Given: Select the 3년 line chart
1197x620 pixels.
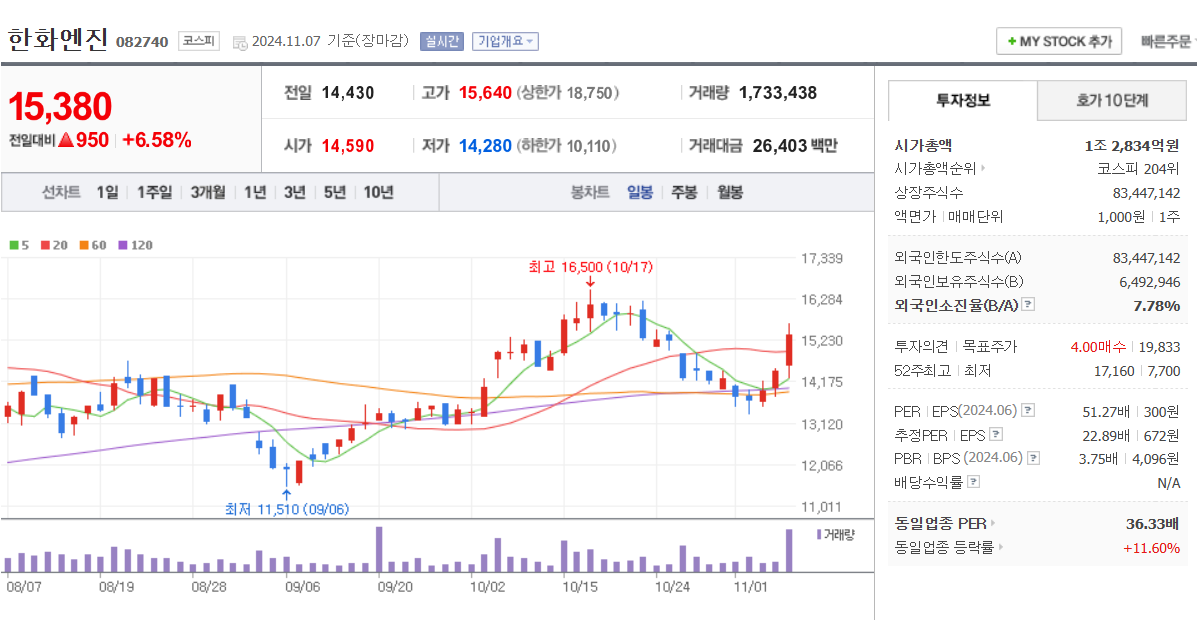Looking at the screenshot, I should pyautogui.click(x=295, y=192).
